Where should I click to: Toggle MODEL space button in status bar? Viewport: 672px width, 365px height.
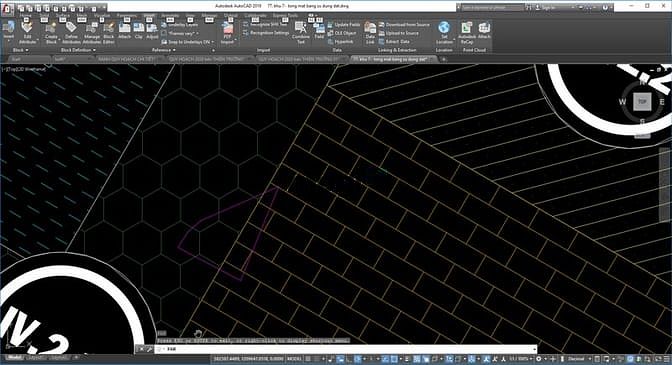click(x=294, y=359)
